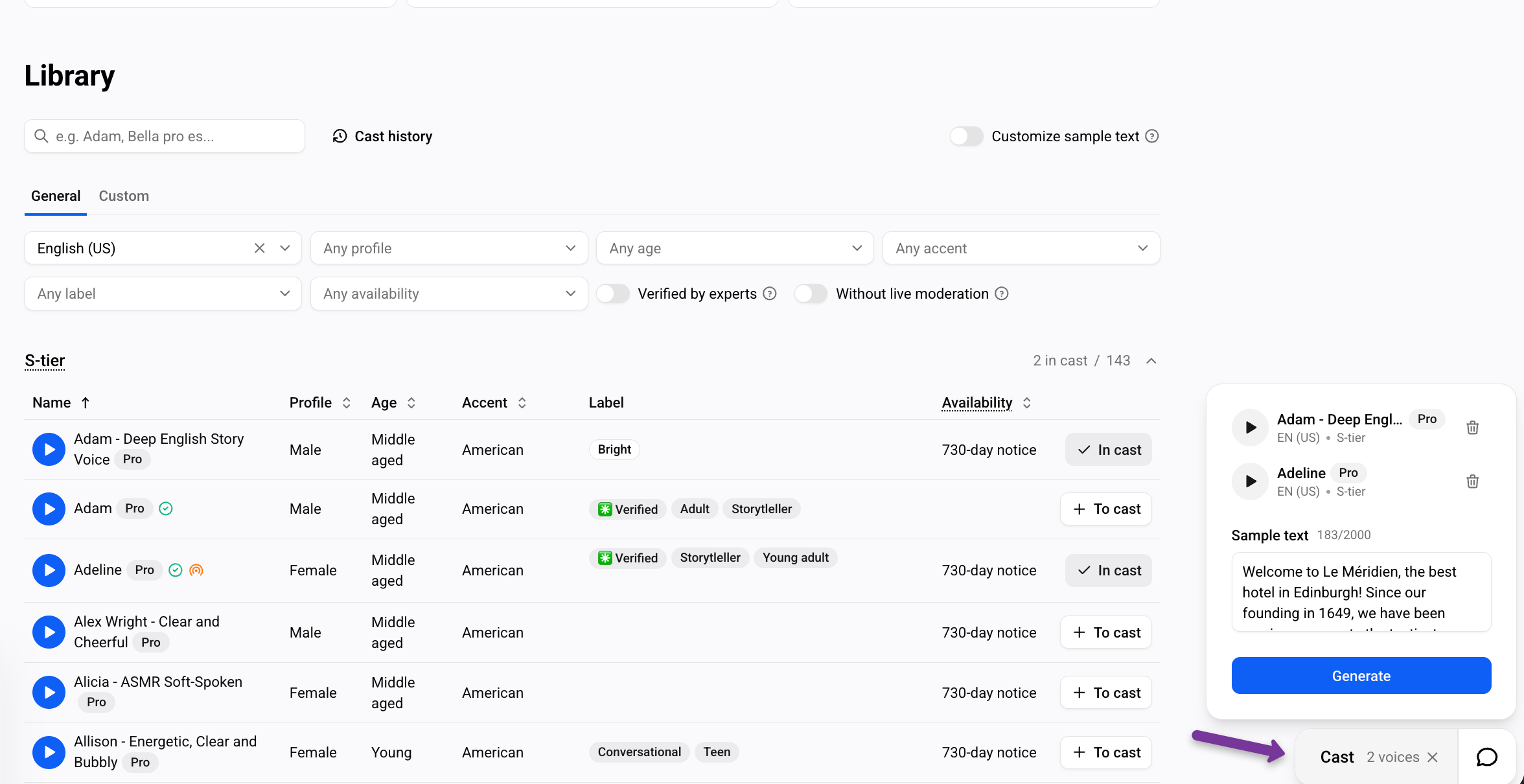1524x784 pixels.
Task: Toggle Customize sample text switch
Action: [966, 136]
